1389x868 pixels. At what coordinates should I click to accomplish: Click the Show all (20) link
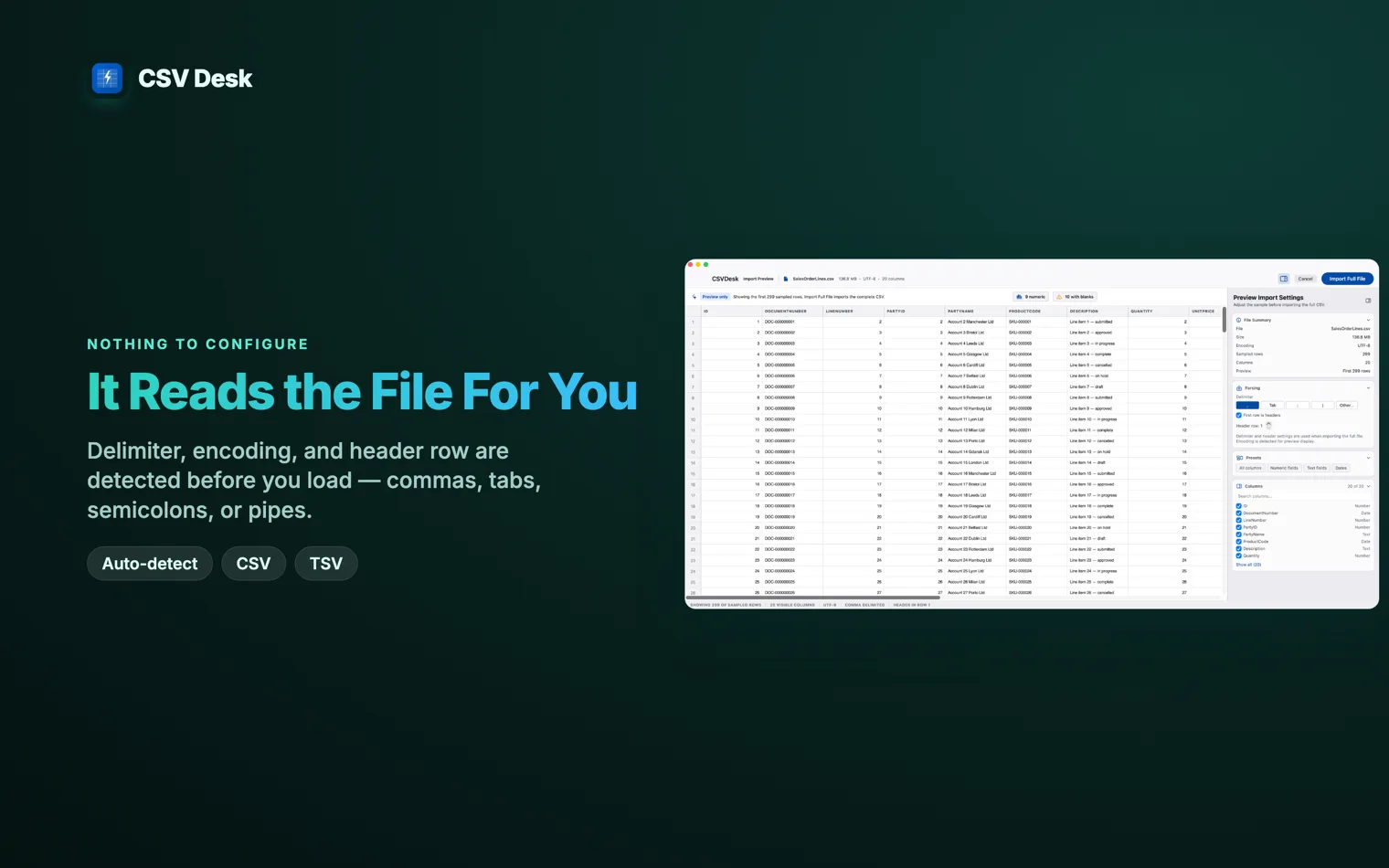[x=1248, y=565]
